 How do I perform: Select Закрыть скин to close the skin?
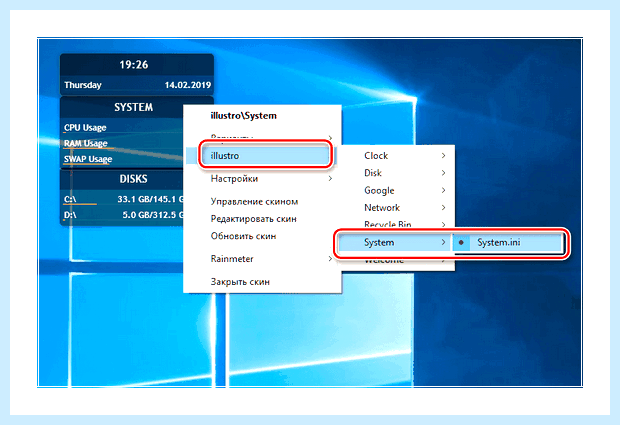tap(261, 282)
